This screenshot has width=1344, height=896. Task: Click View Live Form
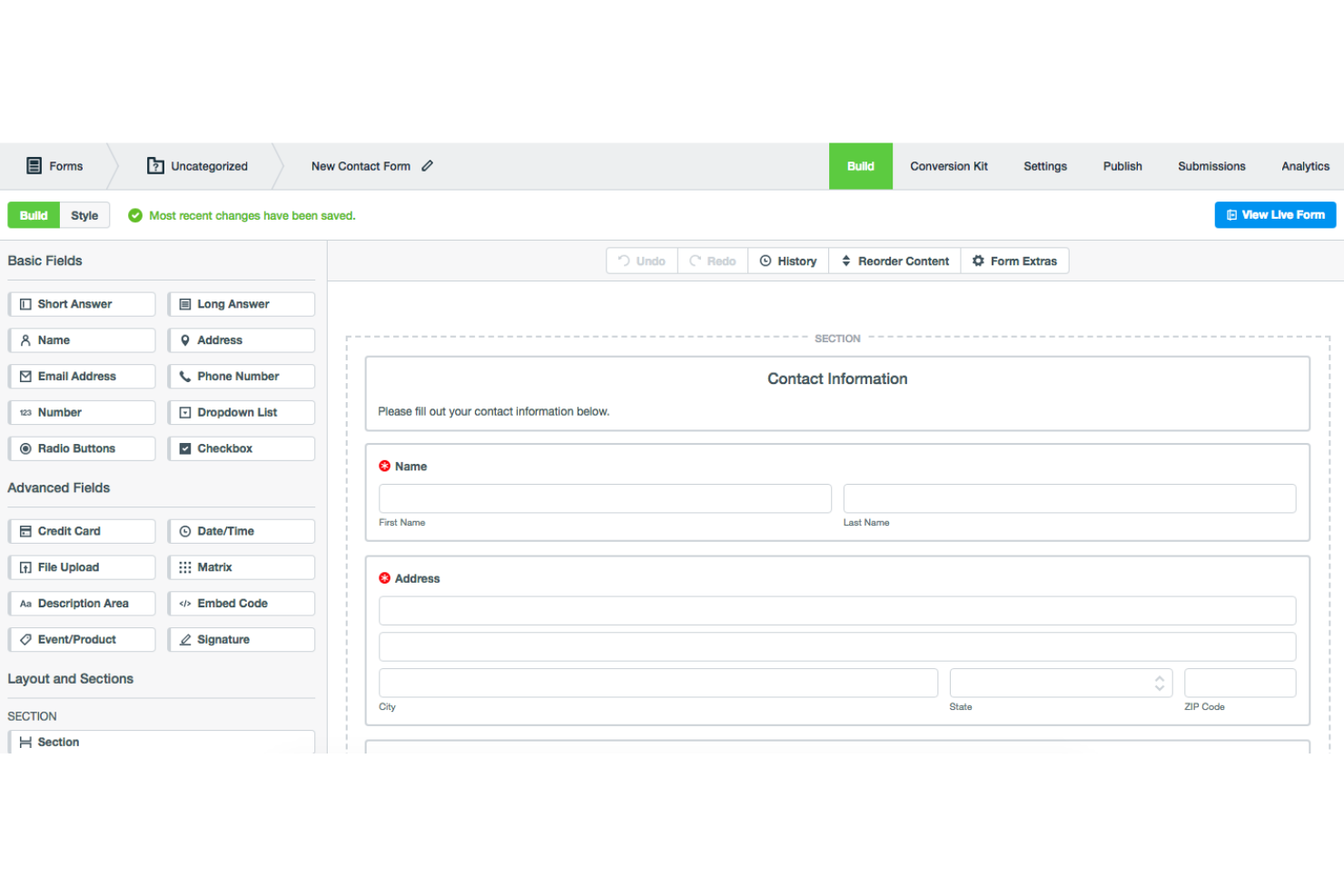point(1275,214)
